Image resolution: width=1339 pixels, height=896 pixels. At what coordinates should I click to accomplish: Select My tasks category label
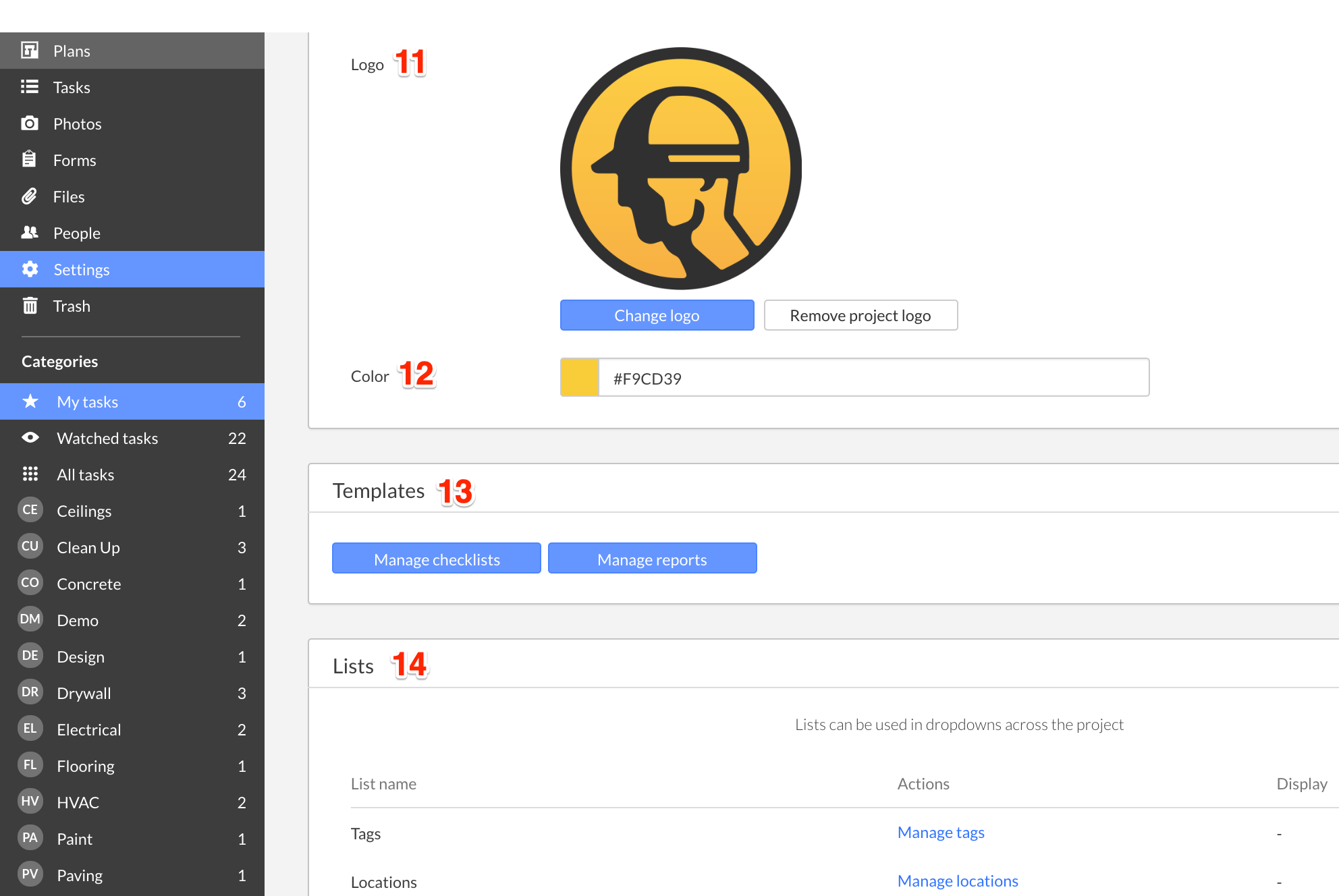click(88, 401)
